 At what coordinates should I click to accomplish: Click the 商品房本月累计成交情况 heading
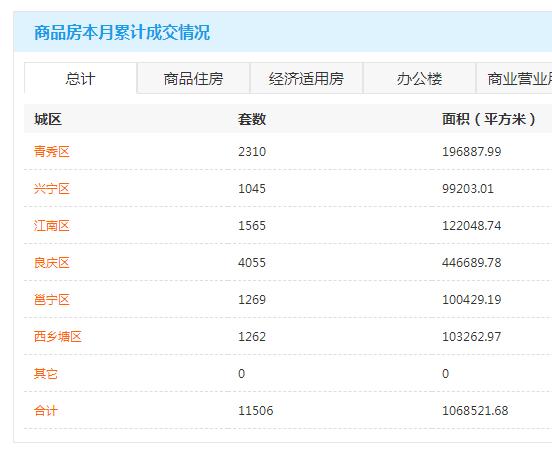pos(122,32)
